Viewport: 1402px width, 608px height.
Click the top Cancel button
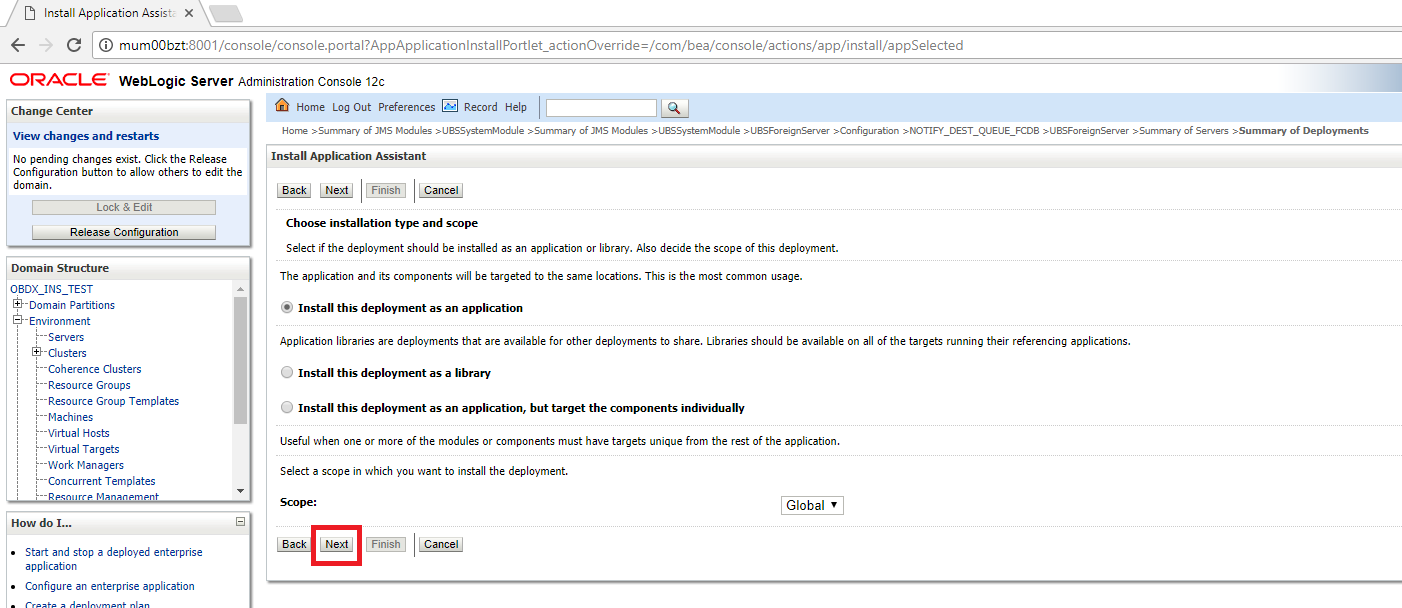440,190
